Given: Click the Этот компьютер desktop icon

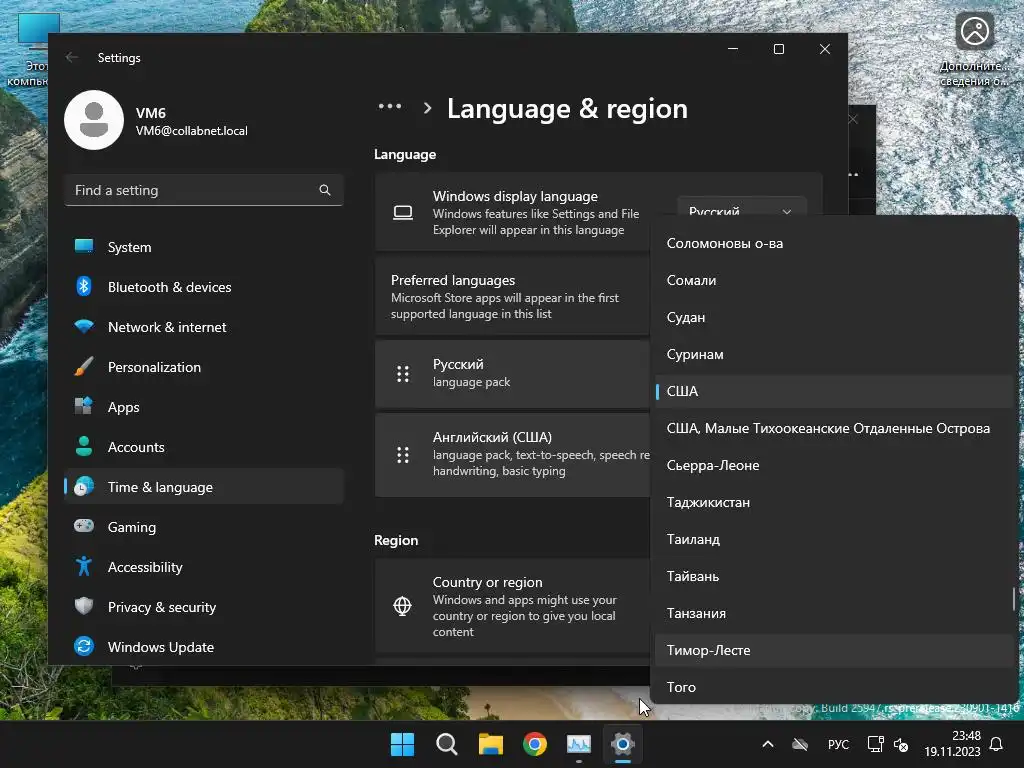Looking at the screenshot, I should (x=29, y=50).
